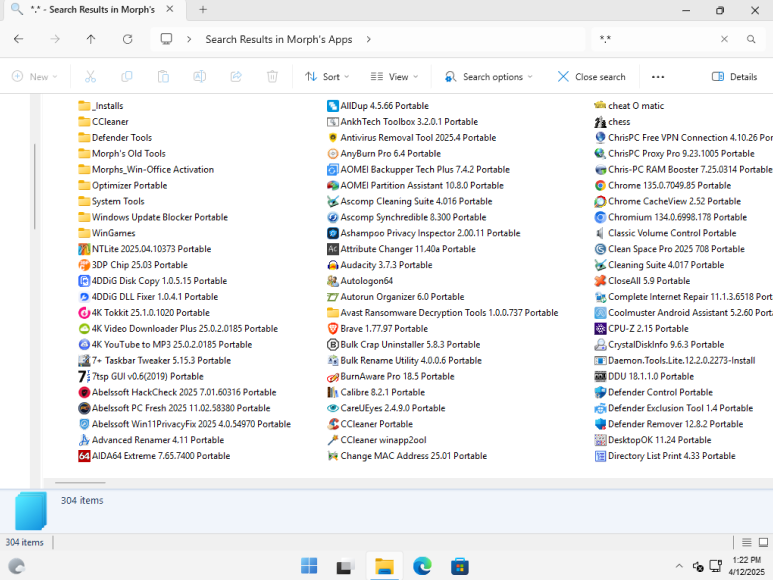
Task: Select 4K Tokkit 25.1.0.1020 Portable icon
Action: coord(84,312)
